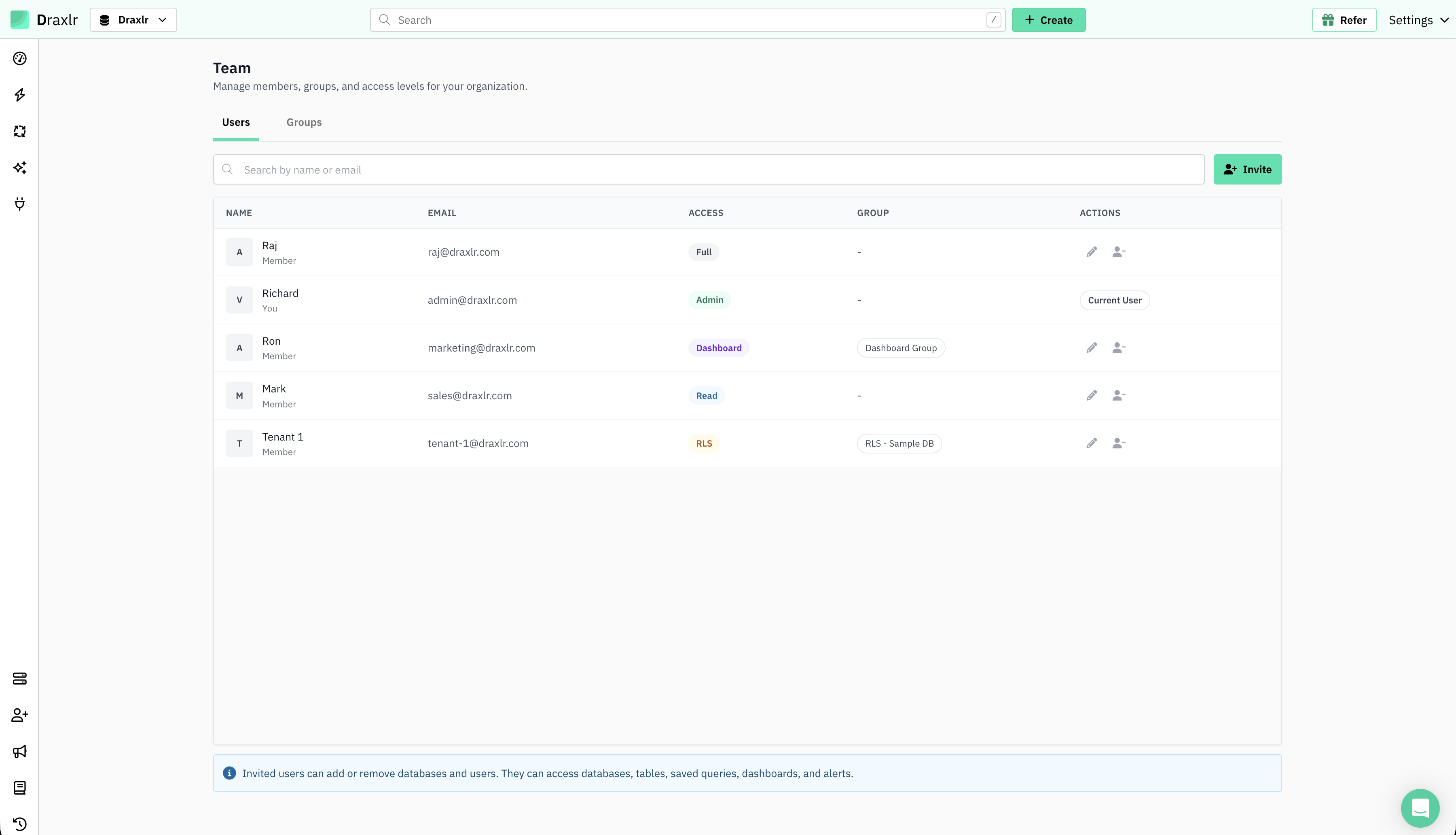Remove Mark using the remove-user icon
Image resolution: width=1456 pixels, height=835 pixels.
pyautogui.click(x=1118, y=395)
